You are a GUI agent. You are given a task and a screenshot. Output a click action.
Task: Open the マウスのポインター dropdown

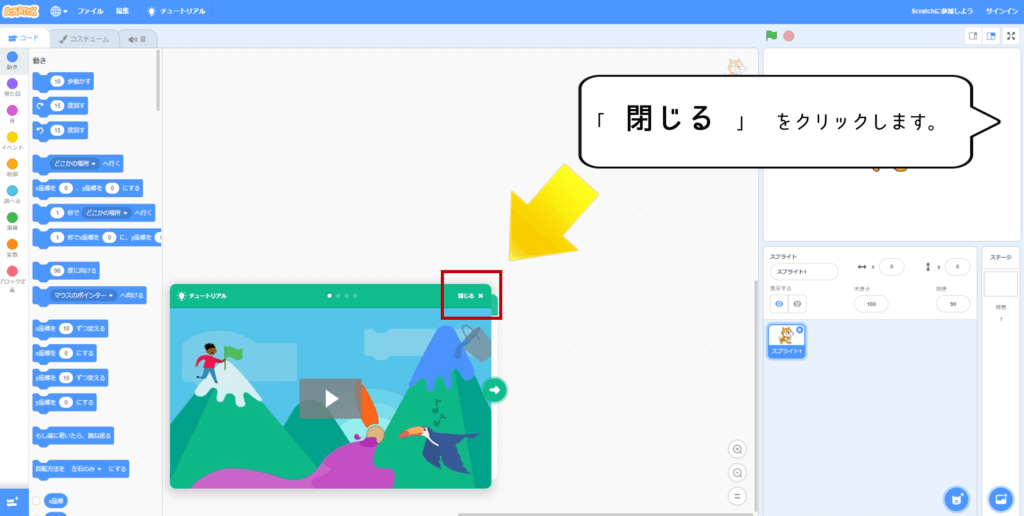click(84, 296)
